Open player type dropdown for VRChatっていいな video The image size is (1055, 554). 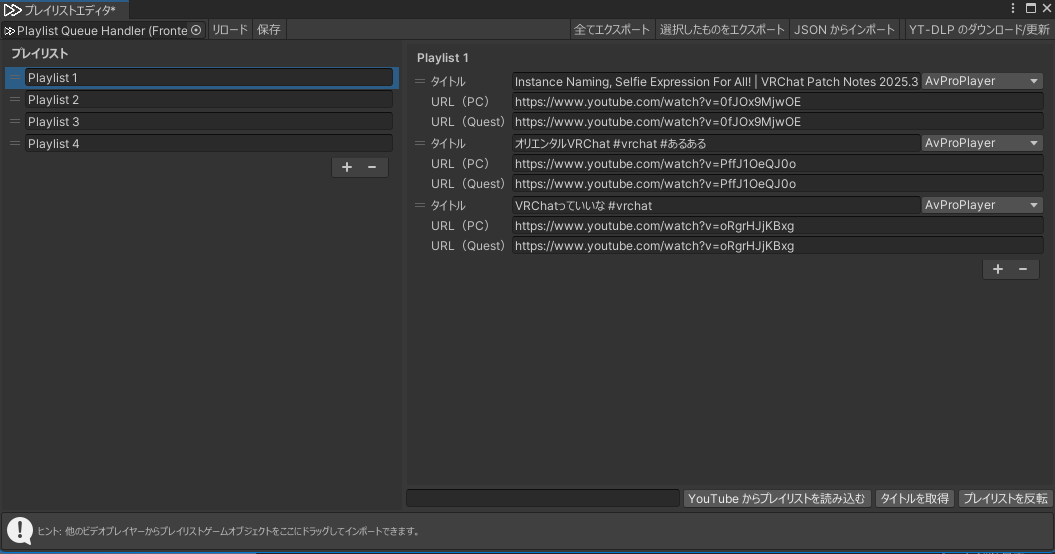tap(981, 205)
